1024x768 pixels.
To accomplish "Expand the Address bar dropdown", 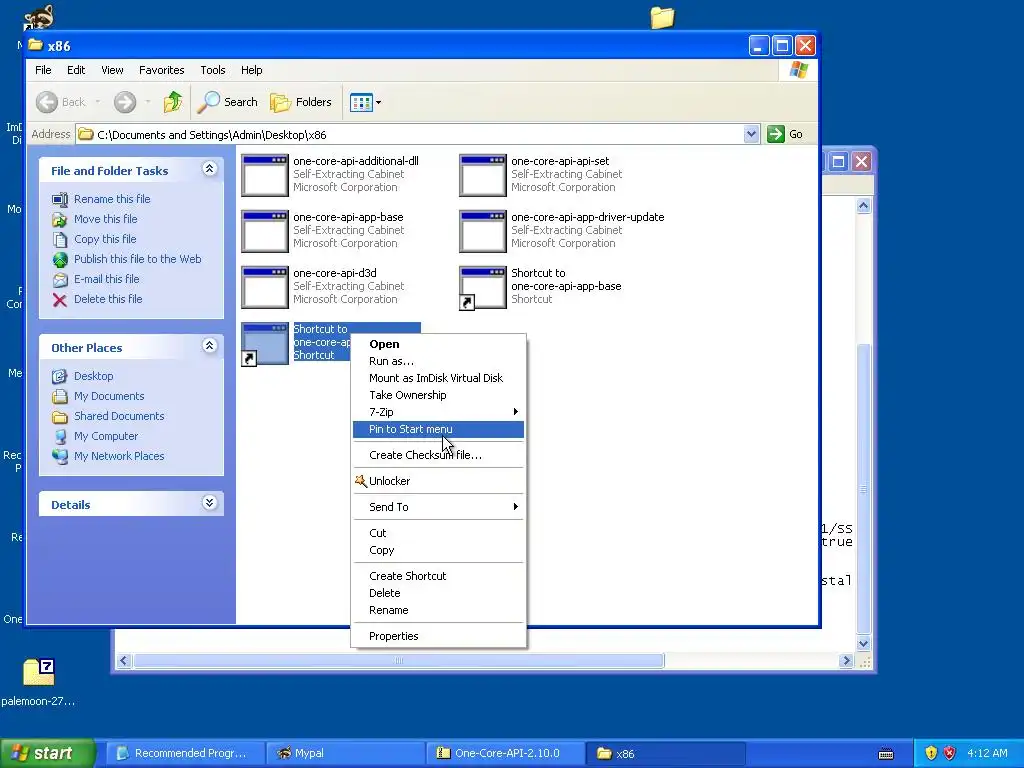I will pyautogui.click(x=751, y=134).
